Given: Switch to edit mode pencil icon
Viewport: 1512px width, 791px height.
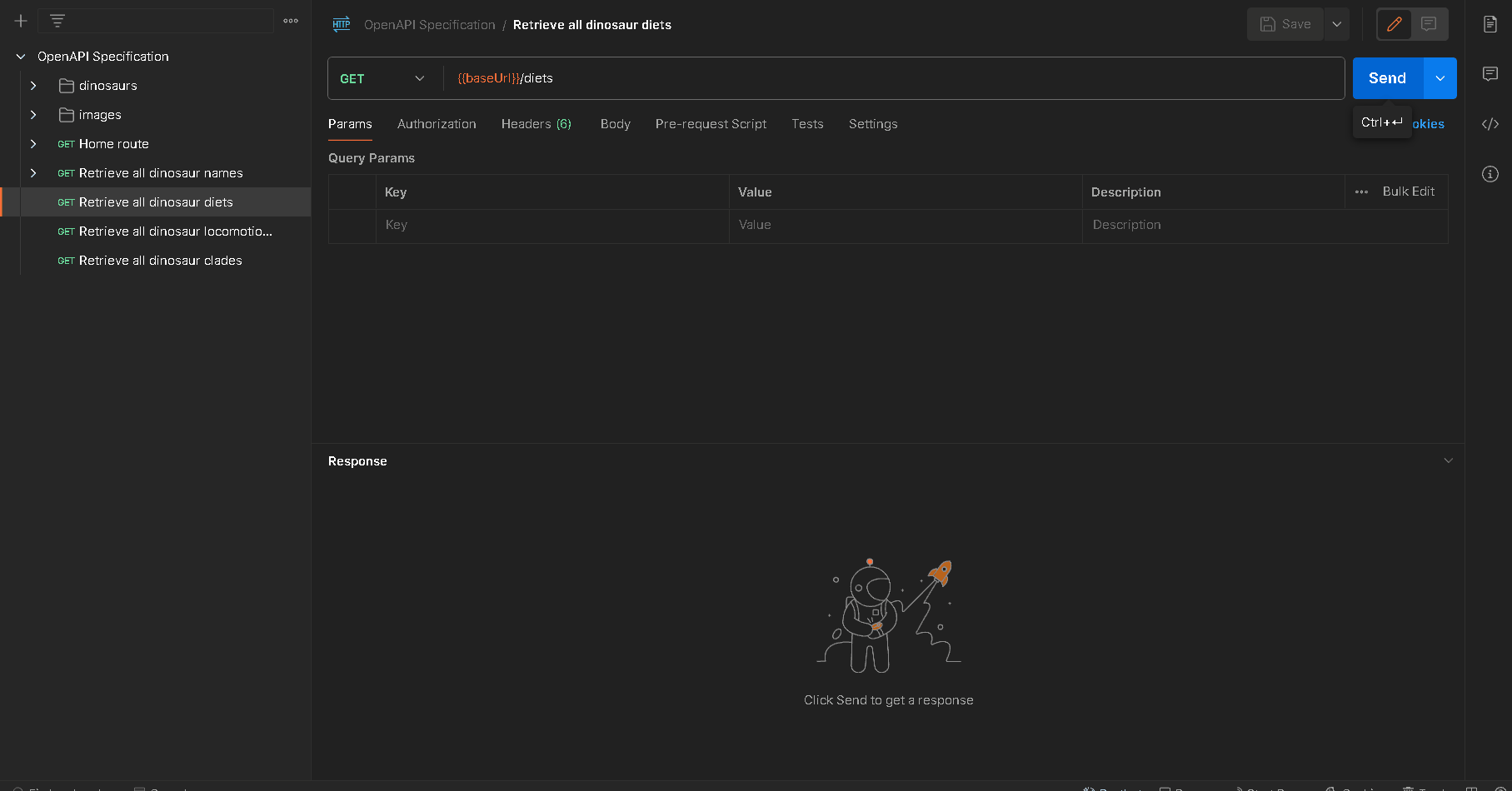Looking at the screenshot, I should coord(1395,24).
